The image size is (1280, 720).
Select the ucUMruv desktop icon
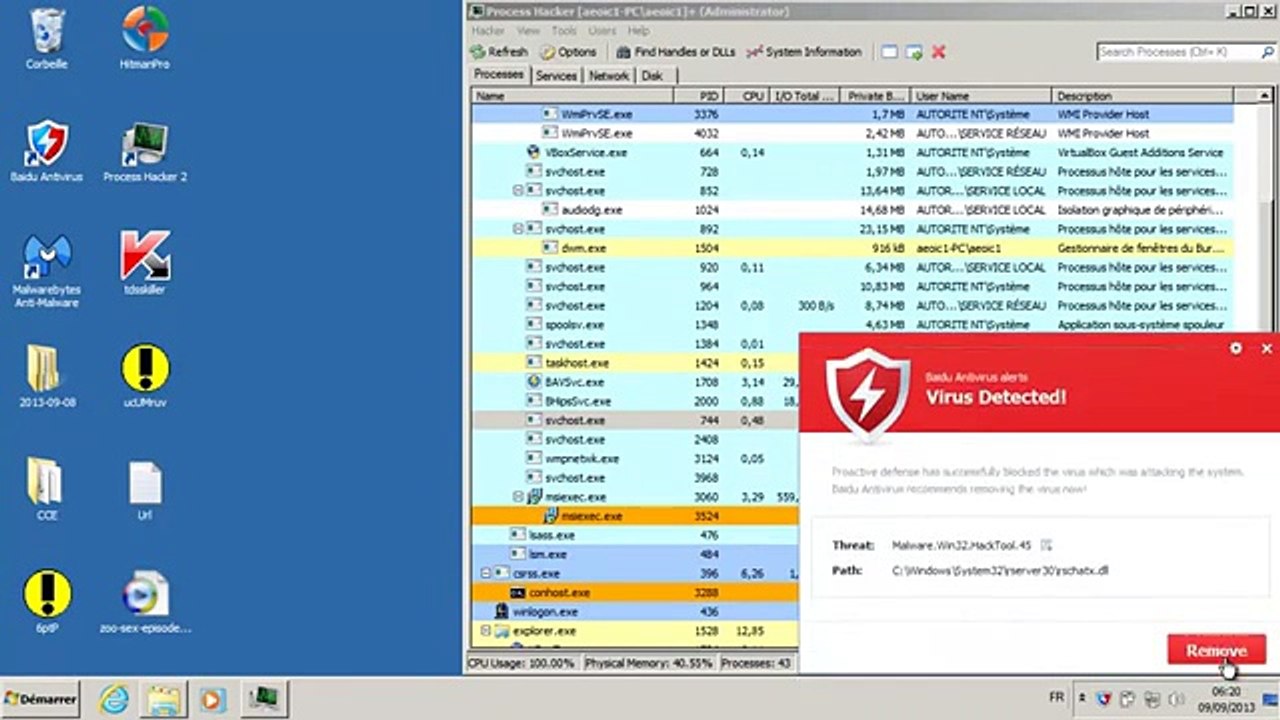pos(145,376)
